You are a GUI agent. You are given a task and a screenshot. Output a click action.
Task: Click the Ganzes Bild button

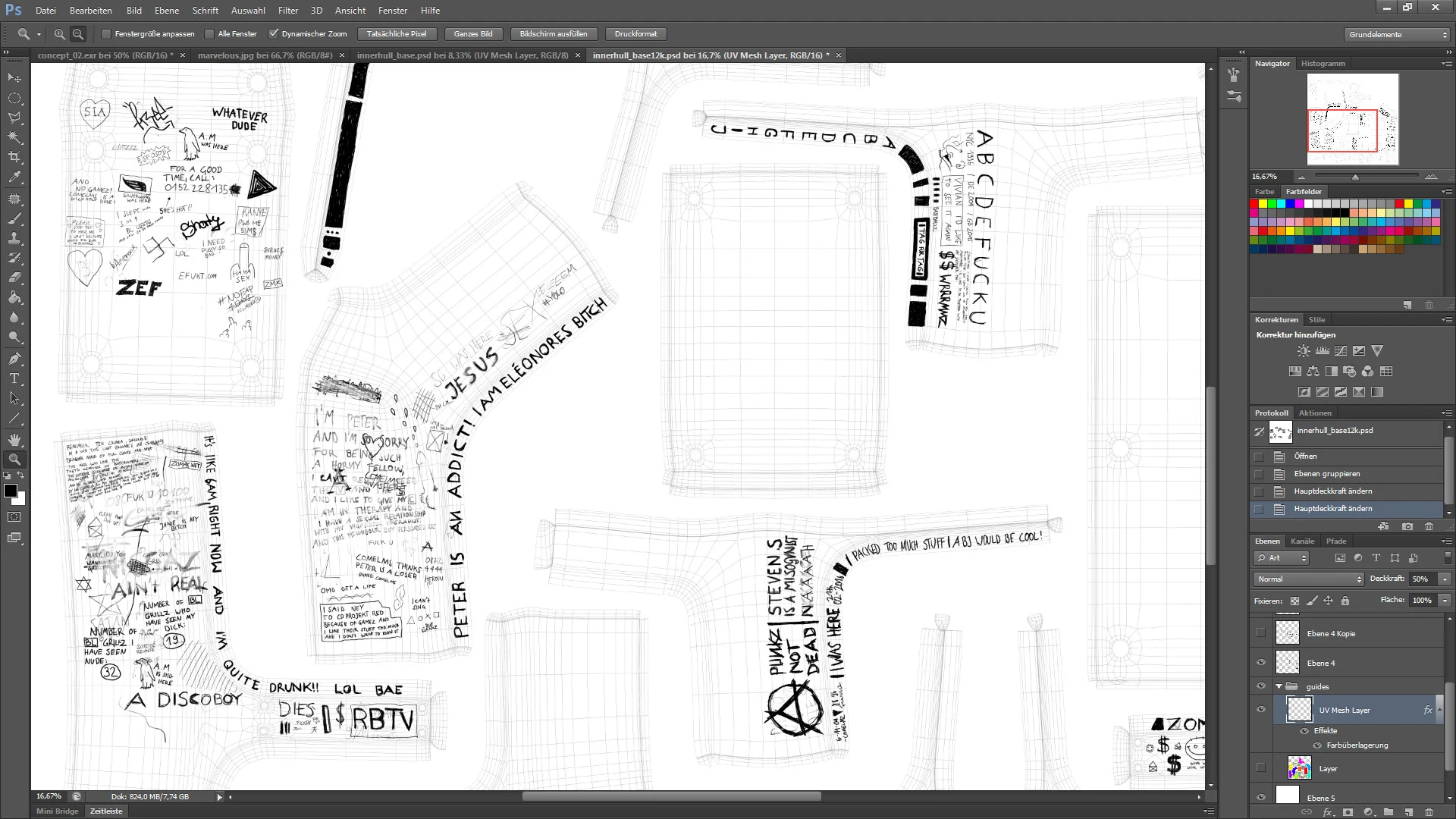point(473,34)
